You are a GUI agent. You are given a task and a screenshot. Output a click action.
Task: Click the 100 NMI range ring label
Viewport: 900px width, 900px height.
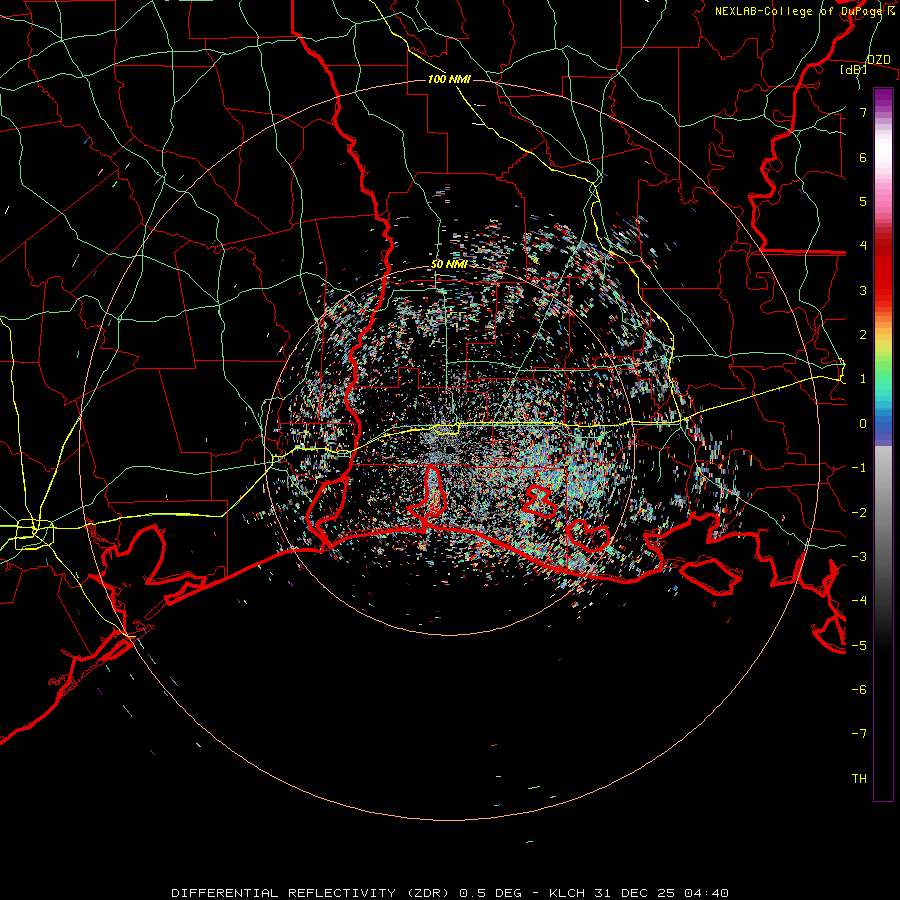point(449,79)
